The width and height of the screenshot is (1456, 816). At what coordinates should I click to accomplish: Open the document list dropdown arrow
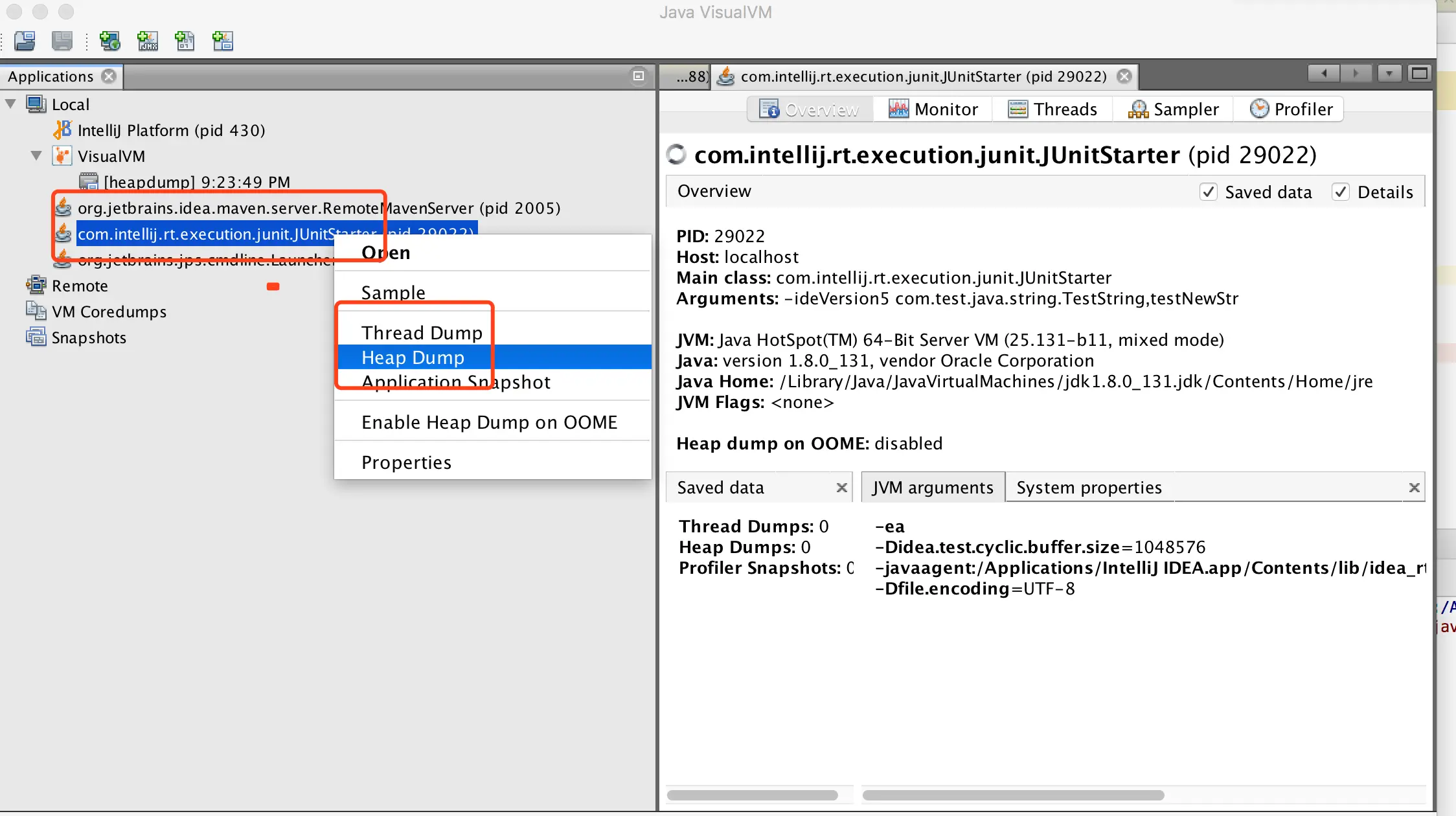tap(1389, 74)
